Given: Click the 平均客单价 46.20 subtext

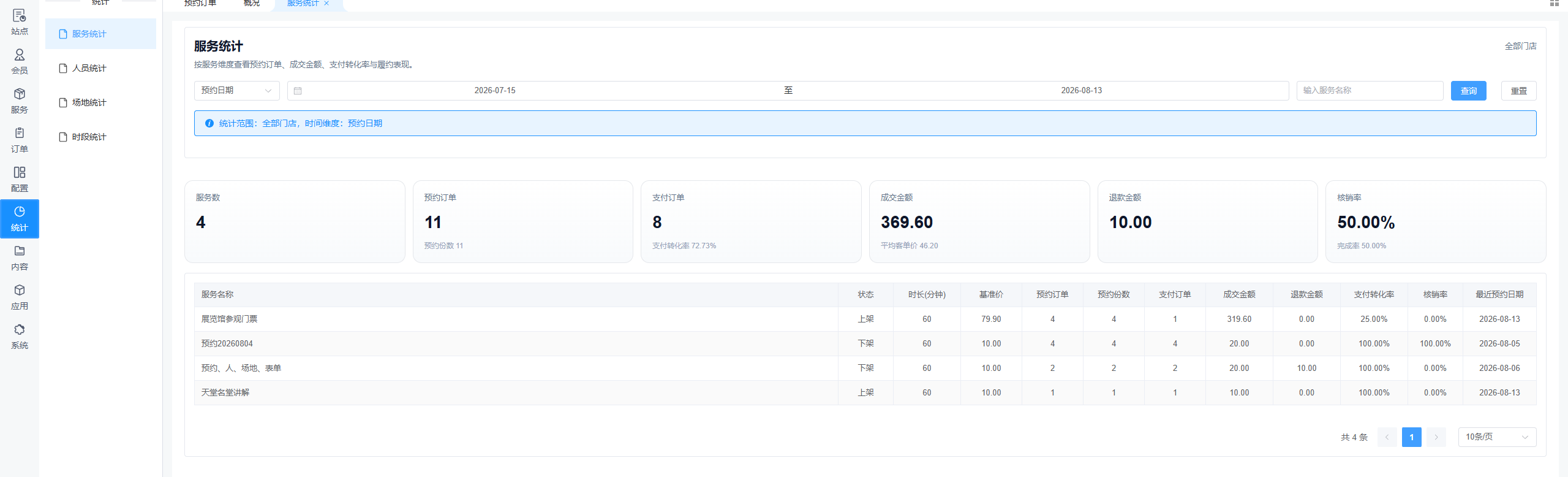Looking at the screenshot, I should click(x=909, y=246).
